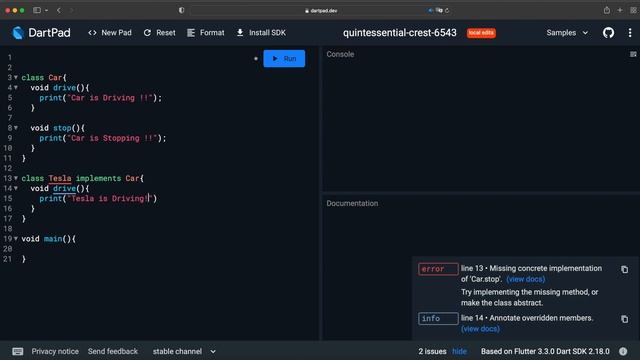Collapse class Car fold arrow on line 3
Image resolution: width=640 pixels, height=360 pixels.
point(16,77)
